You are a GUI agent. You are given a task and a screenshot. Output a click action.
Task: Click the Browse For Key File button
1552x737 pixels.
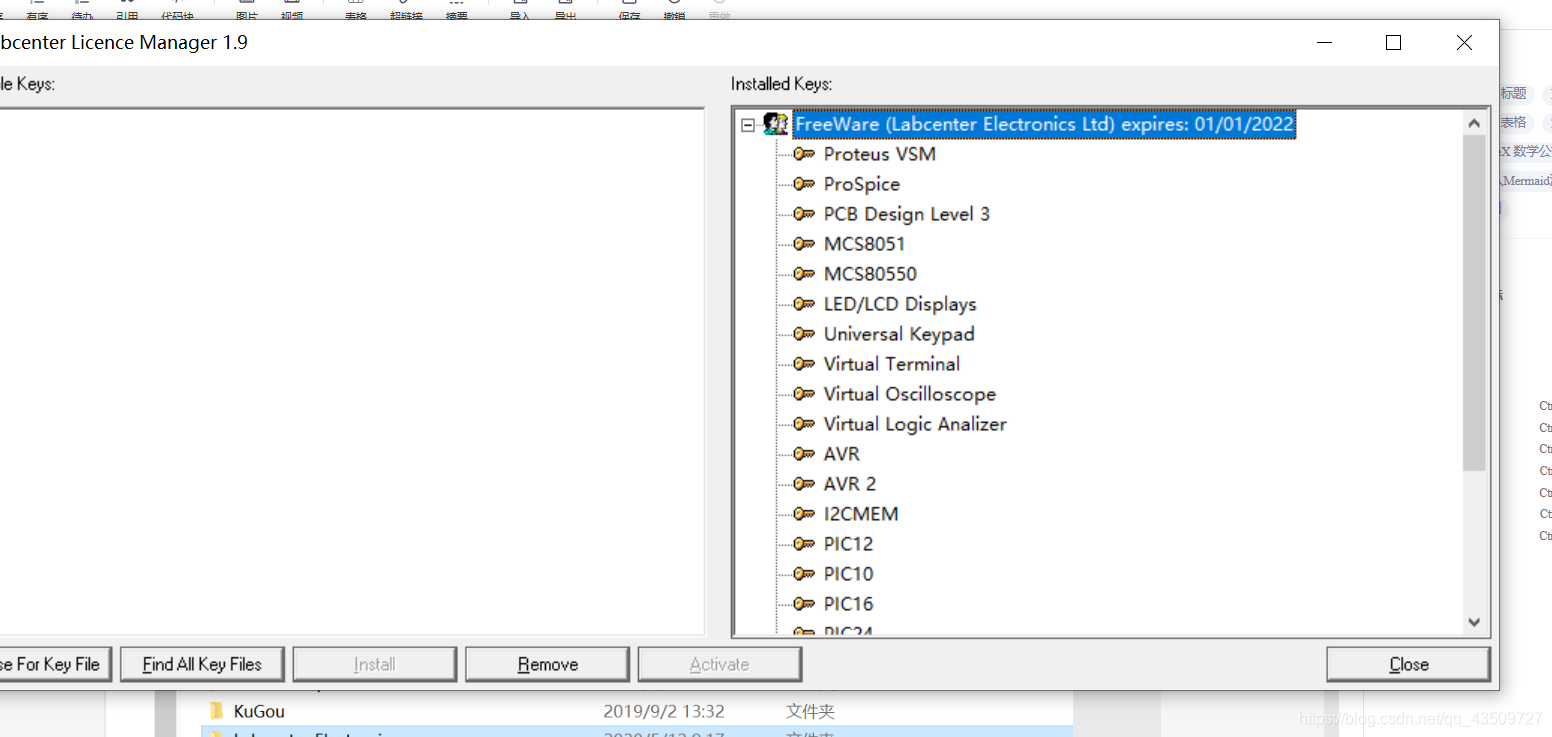[x=54, y=664]
